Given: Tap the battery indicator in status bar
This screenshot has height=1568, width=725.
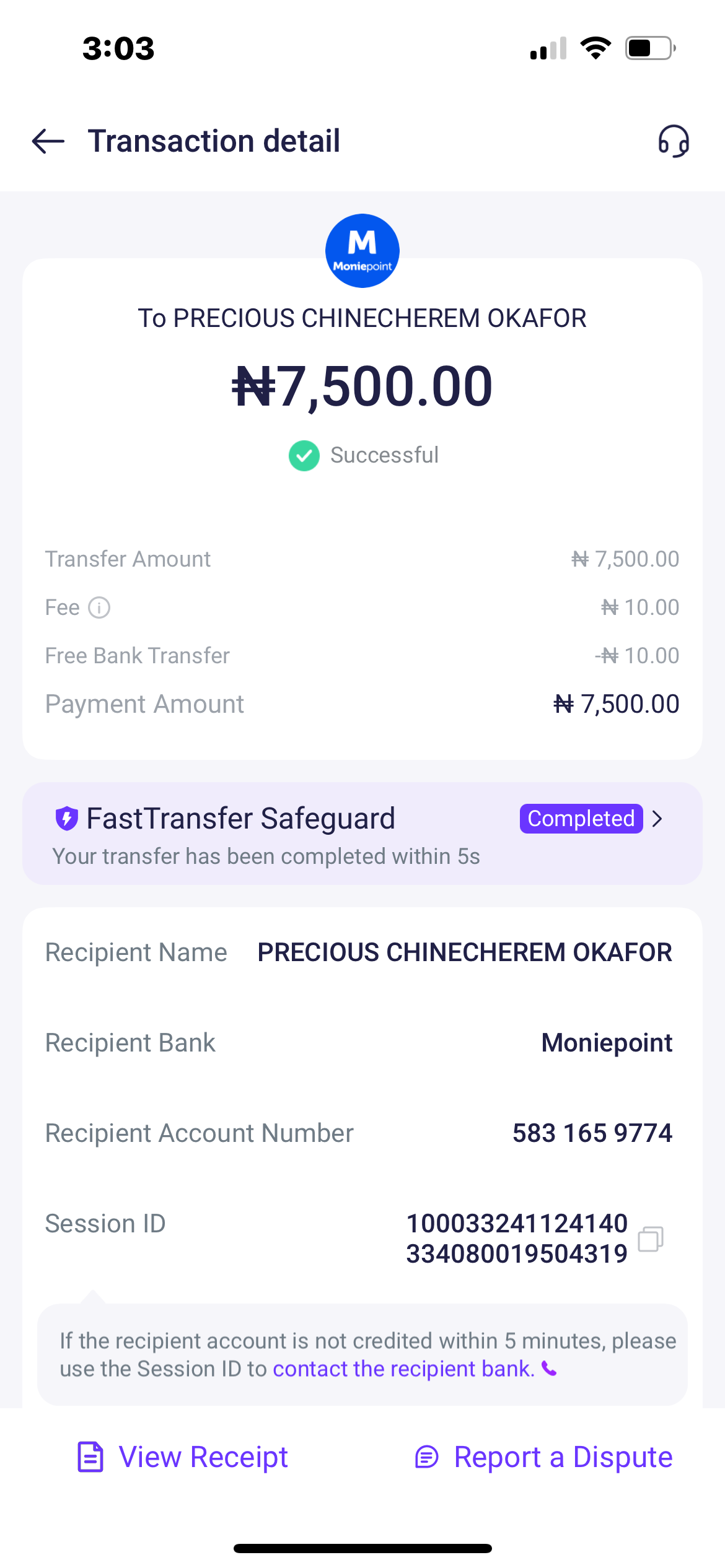Looking at the screenshot, I should click(x=649, y=48).
